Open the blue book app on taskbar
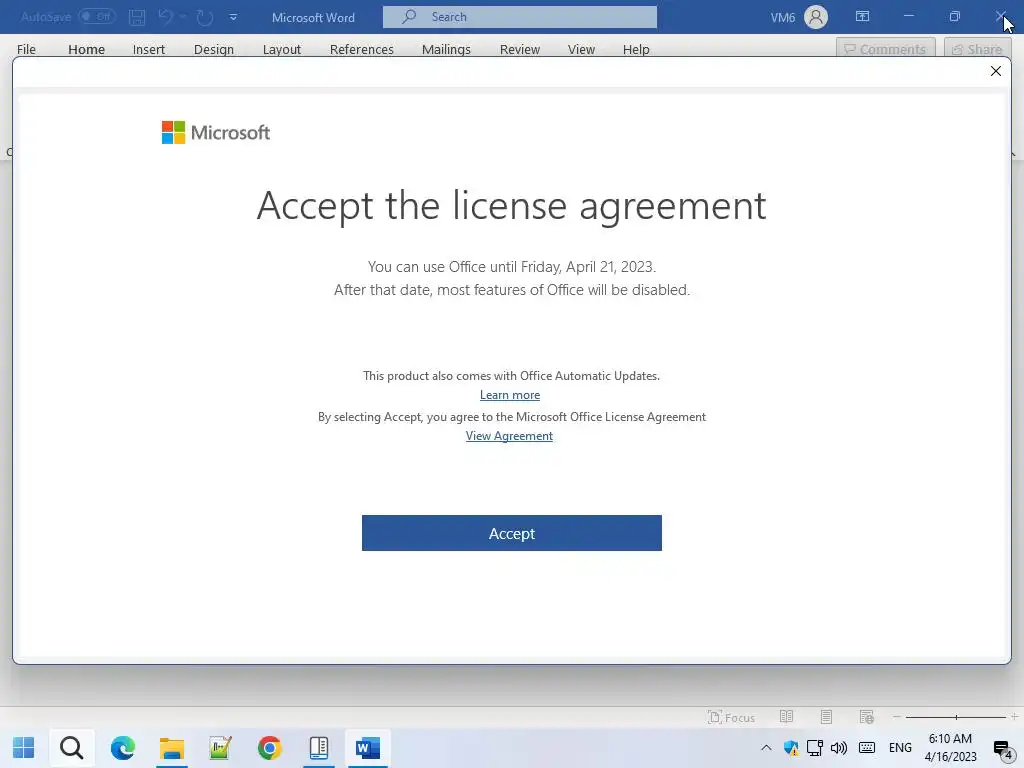 (x=319, y=748)
